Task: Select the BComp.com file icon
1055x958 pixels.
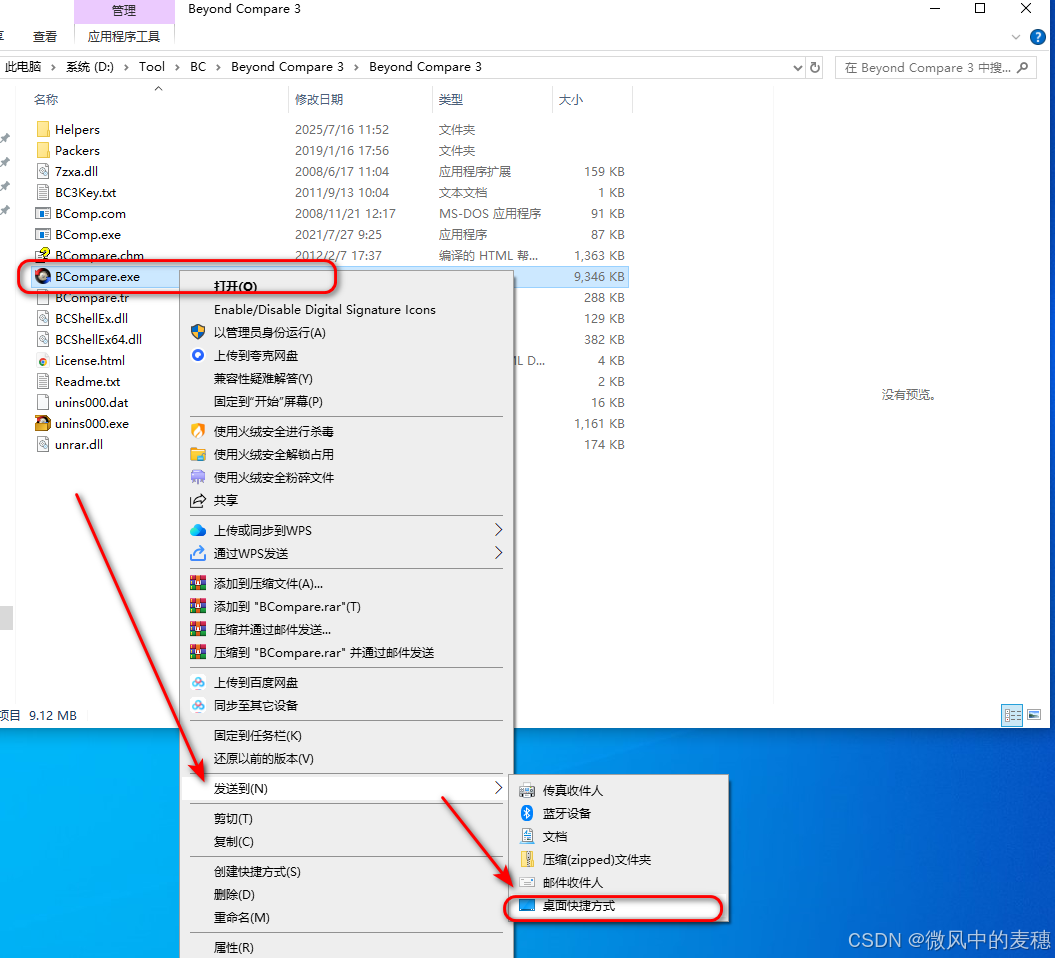Action: pyautogui.click(x=43, y=213)
